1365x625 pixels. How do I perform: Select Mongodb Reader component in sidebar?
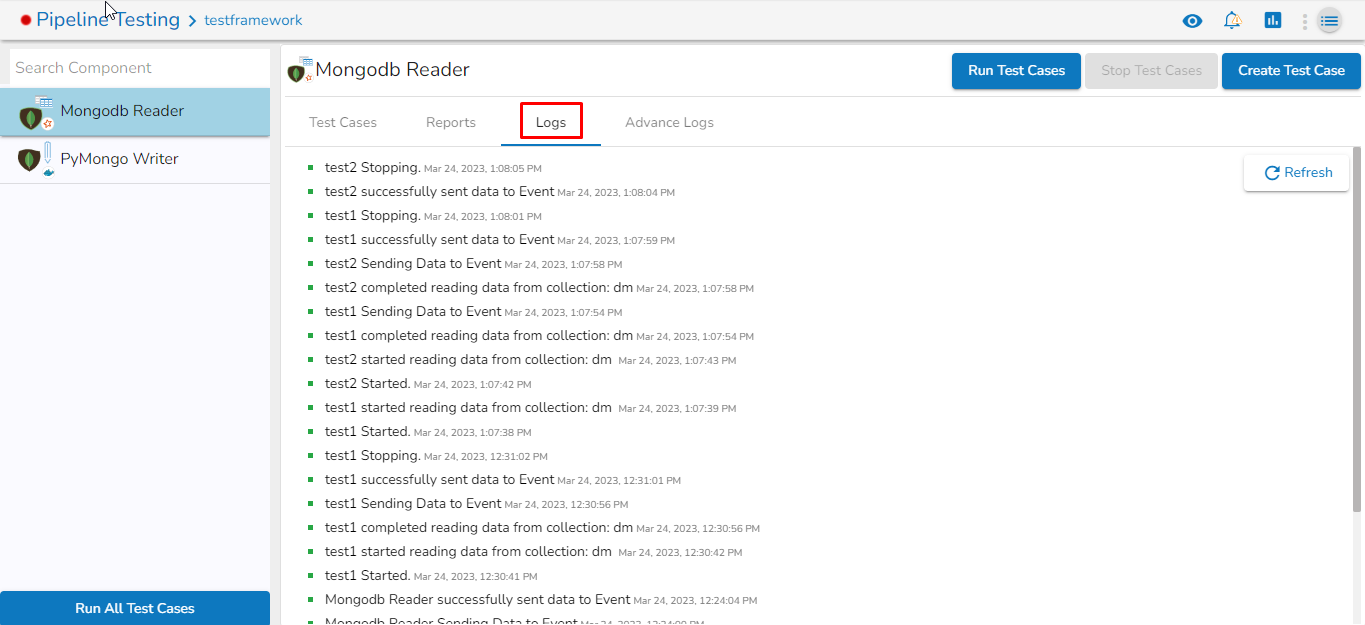click(x=135, y=112)
